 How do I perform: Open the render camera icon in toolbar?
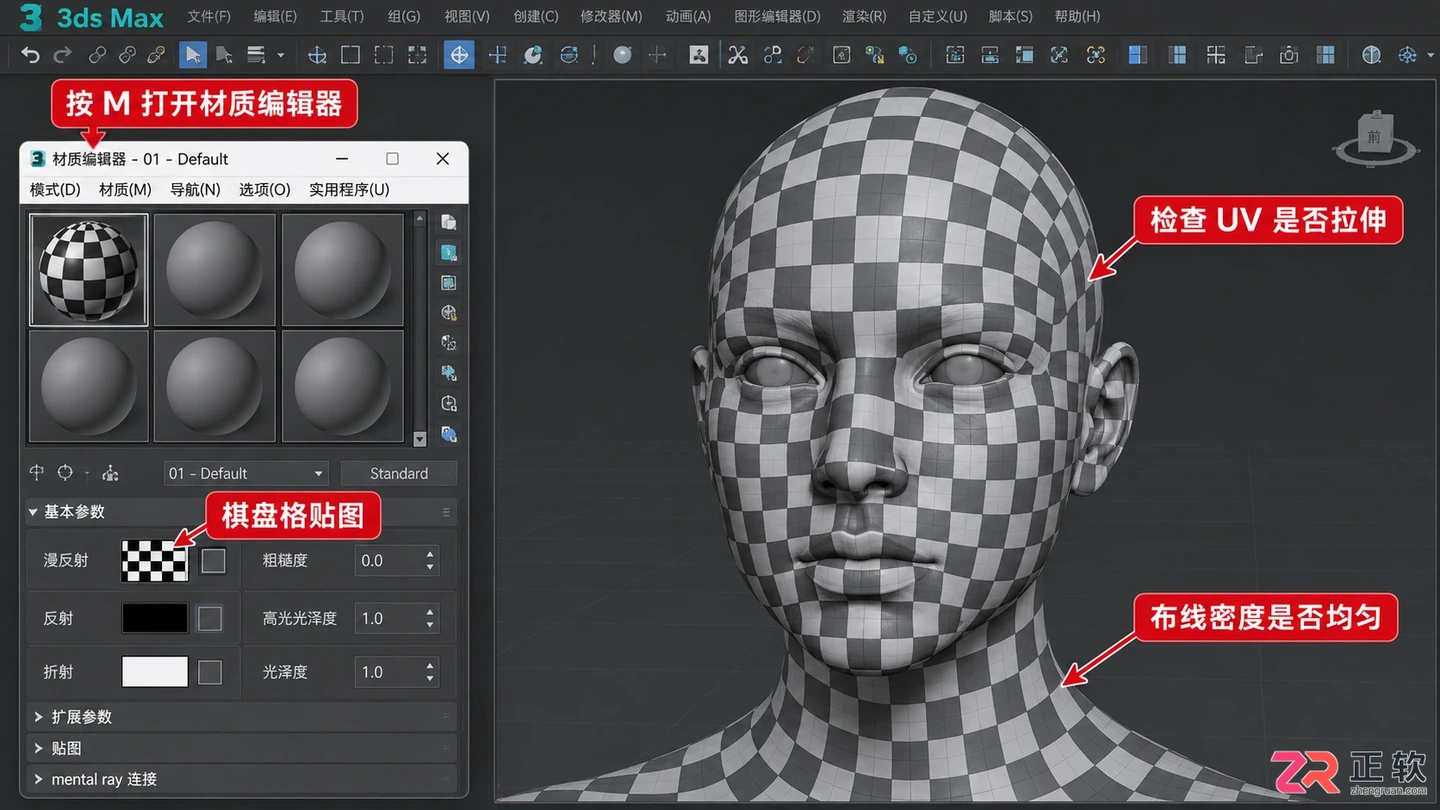tap(1289, 55)
